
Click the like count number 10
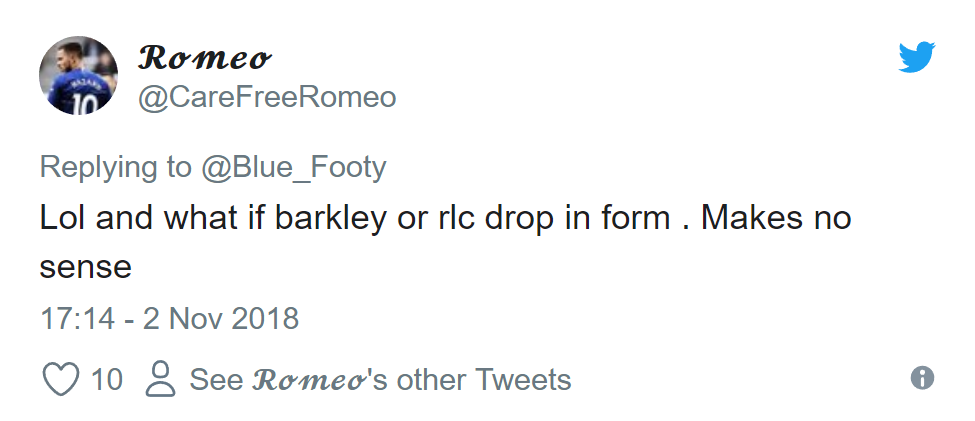click(x=107, y=380)
